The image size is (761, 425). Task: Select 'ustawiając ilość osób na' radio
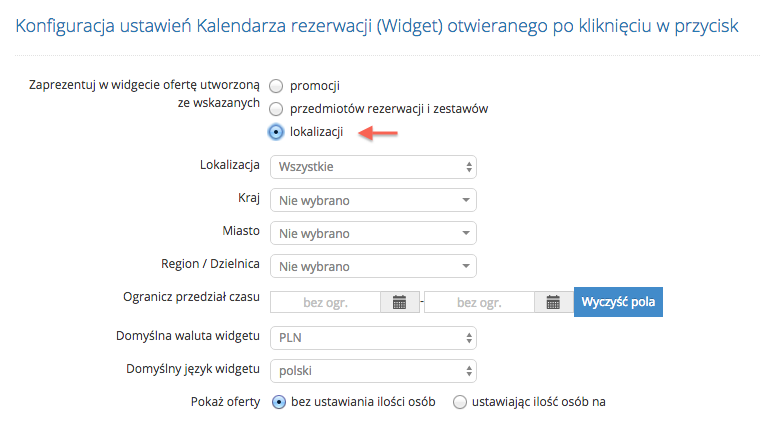click(x=460, y=402)
